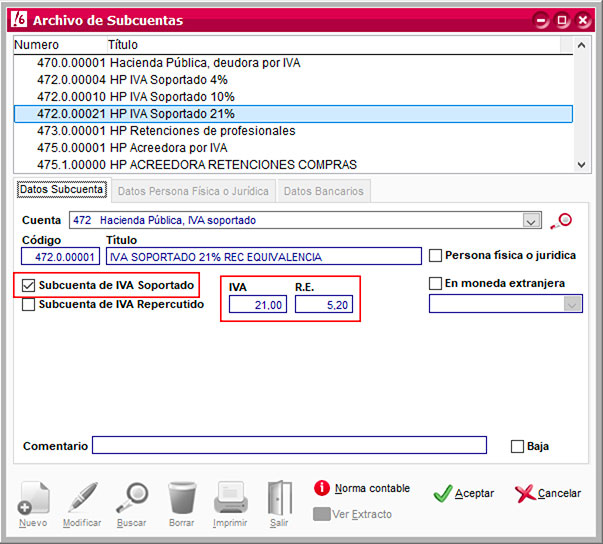
Task: Open Datos Persona Física o Jurídica tab
Action: (193, 191)
